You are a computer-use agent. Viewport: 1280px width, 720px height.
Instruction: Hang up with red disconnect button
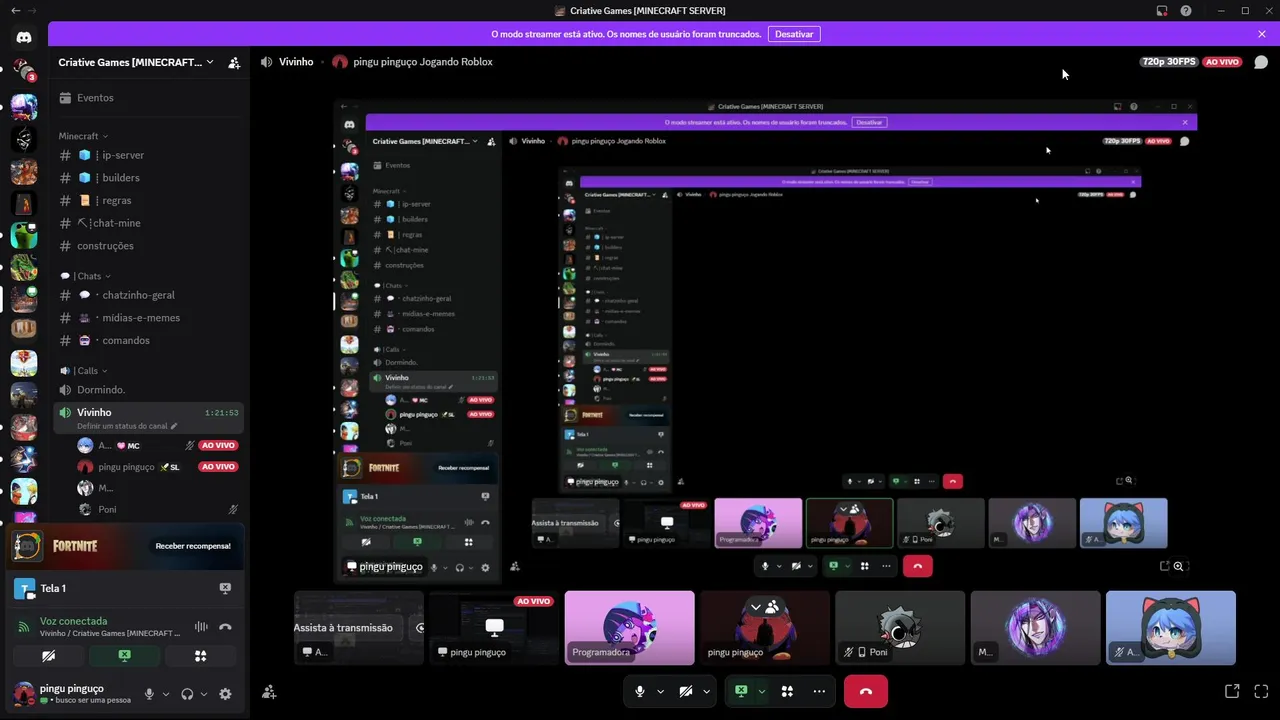pos(866,691)
